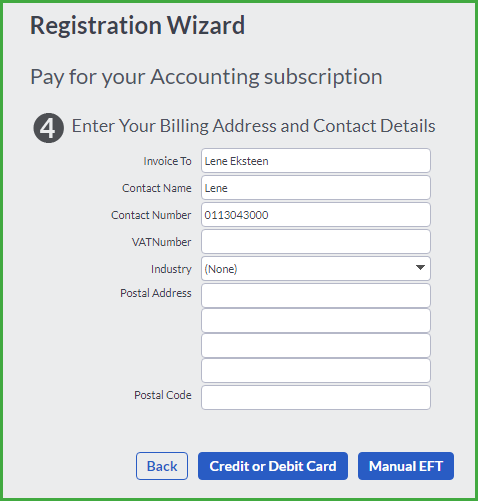Screen dimensions: 478x501
Task: Select the Industry combo box showing (None)
Action: [316, 268]
